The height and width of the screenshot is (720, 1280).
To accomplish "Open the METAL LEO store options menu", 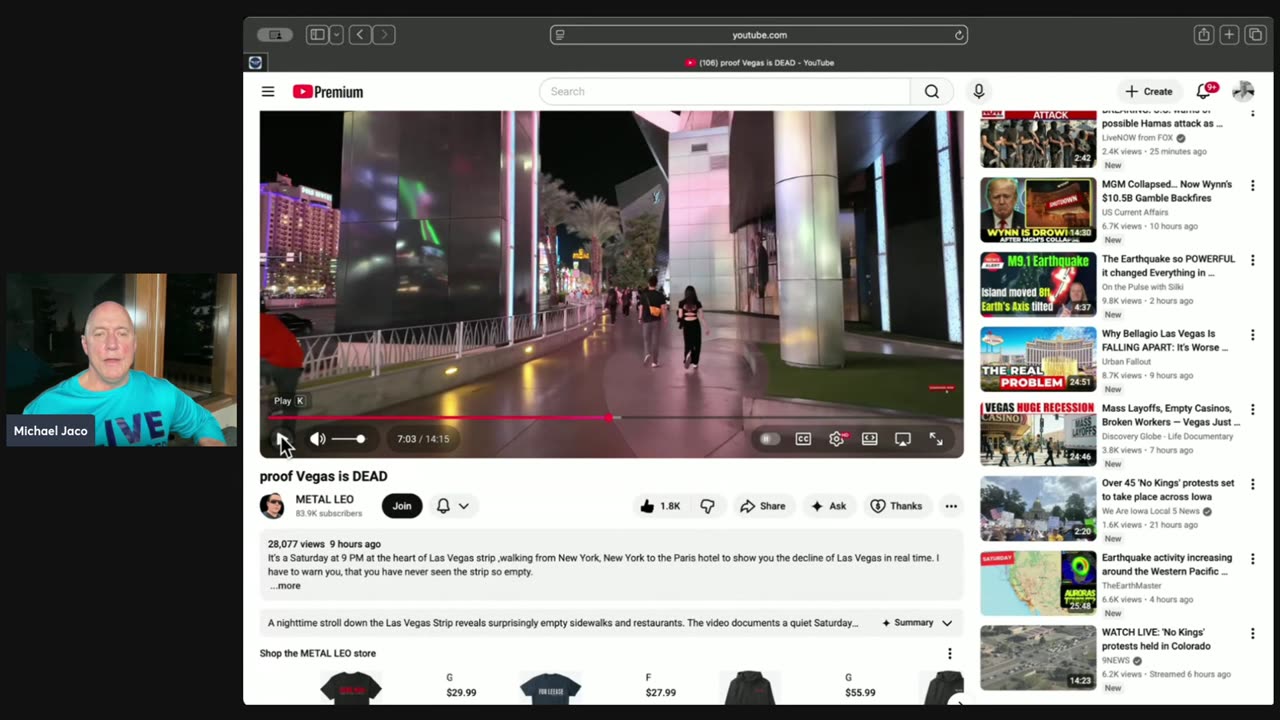I will pos(950,654).
